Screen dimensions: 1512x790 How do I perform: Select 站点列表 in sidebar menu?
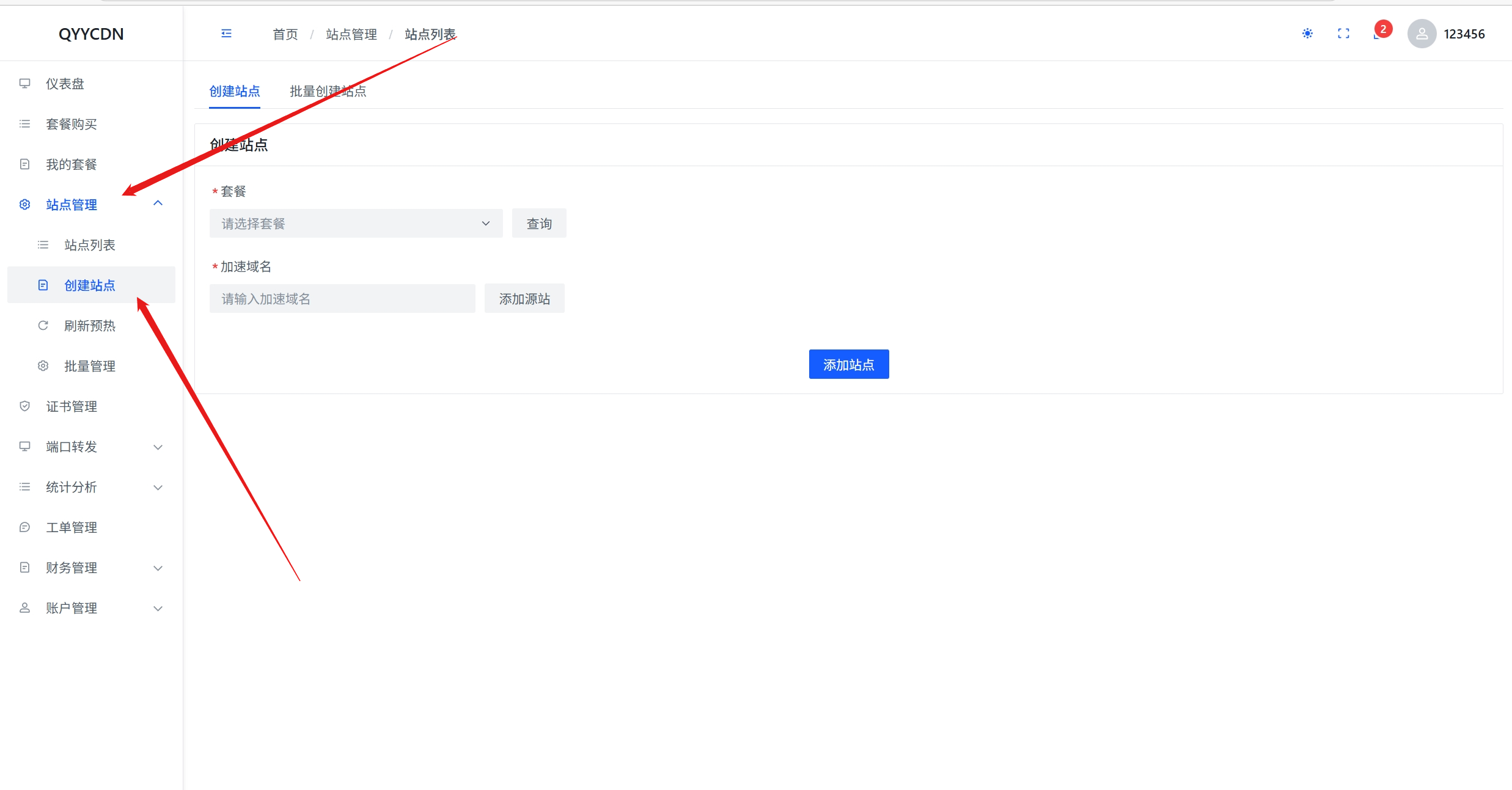click(90, 245)
